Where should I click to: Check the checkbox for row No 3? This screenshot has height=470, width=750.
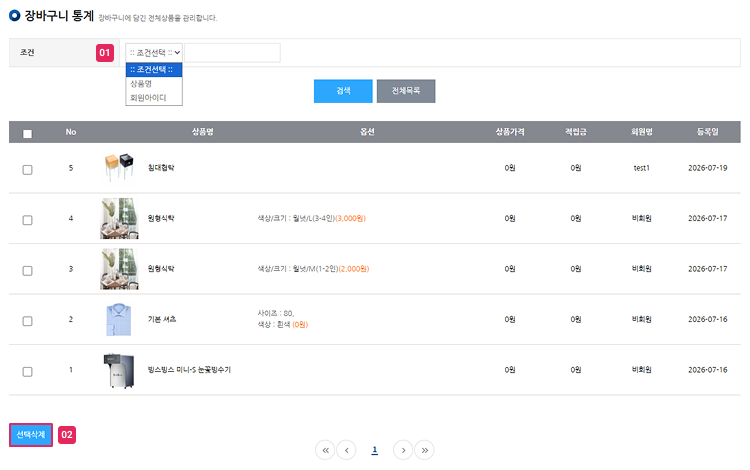pyautogui.click(x=28, y=271)
